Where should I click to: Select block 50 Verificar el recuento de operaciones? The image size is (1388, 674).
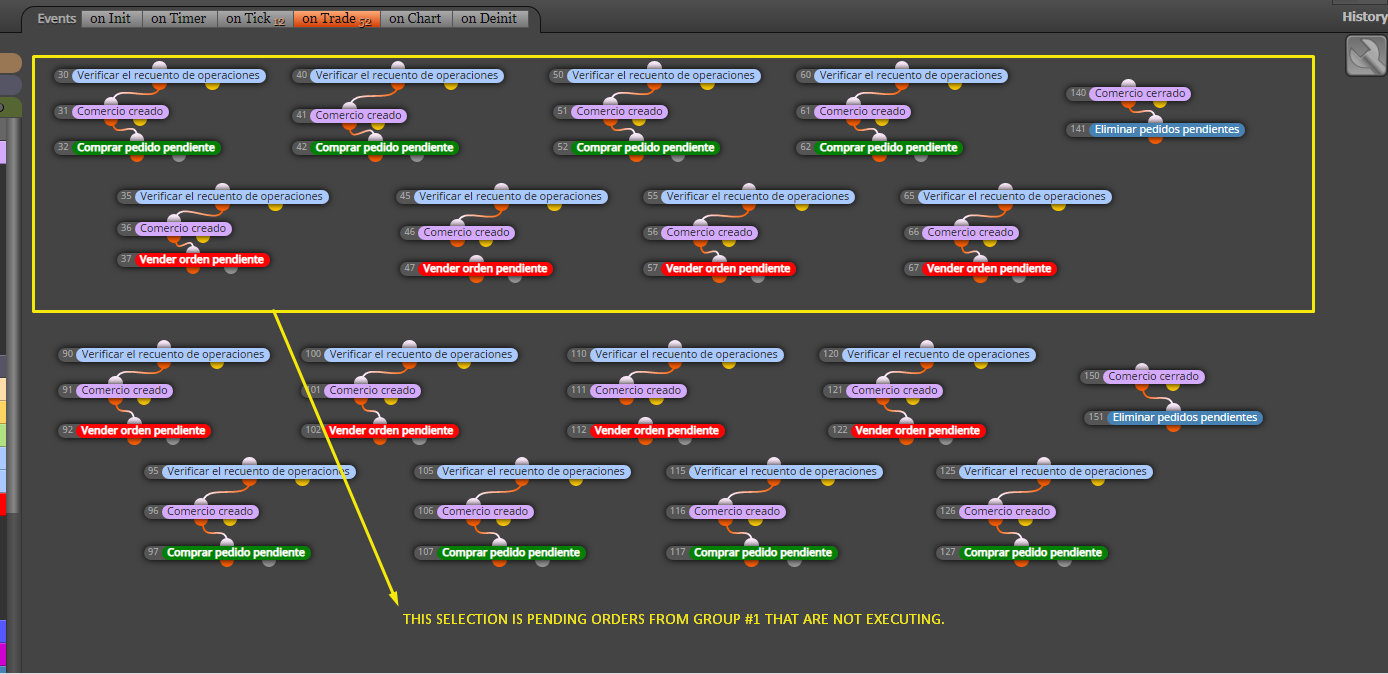pos(655,76)
